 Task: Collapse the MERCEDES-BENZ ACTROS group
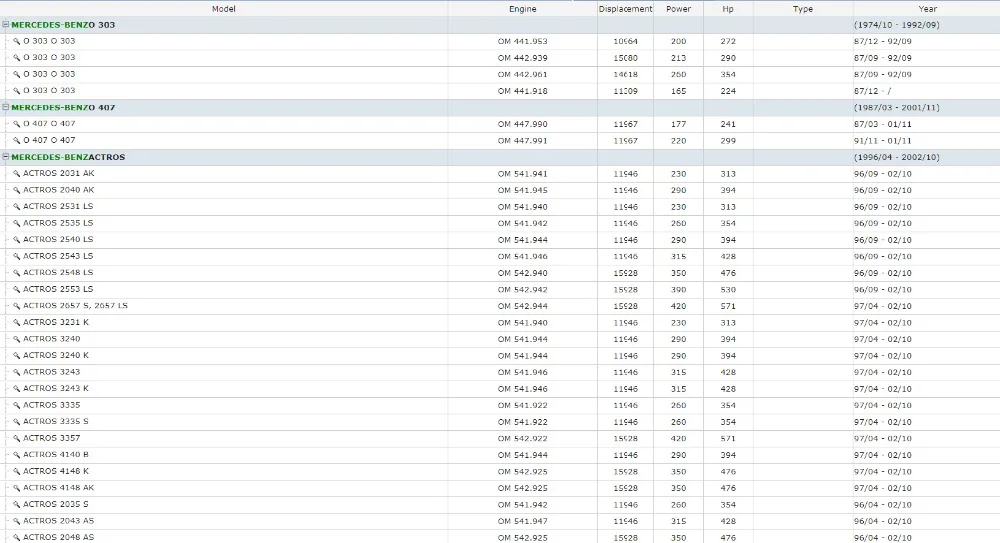click(6, 156)
